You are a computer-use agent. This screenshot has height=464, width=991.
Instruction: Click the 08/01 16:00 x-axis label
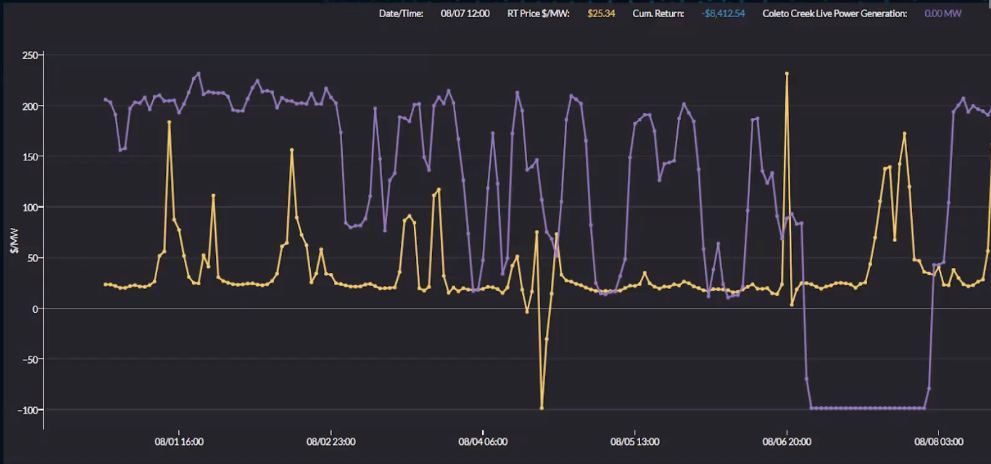click(x=179, y=442)
